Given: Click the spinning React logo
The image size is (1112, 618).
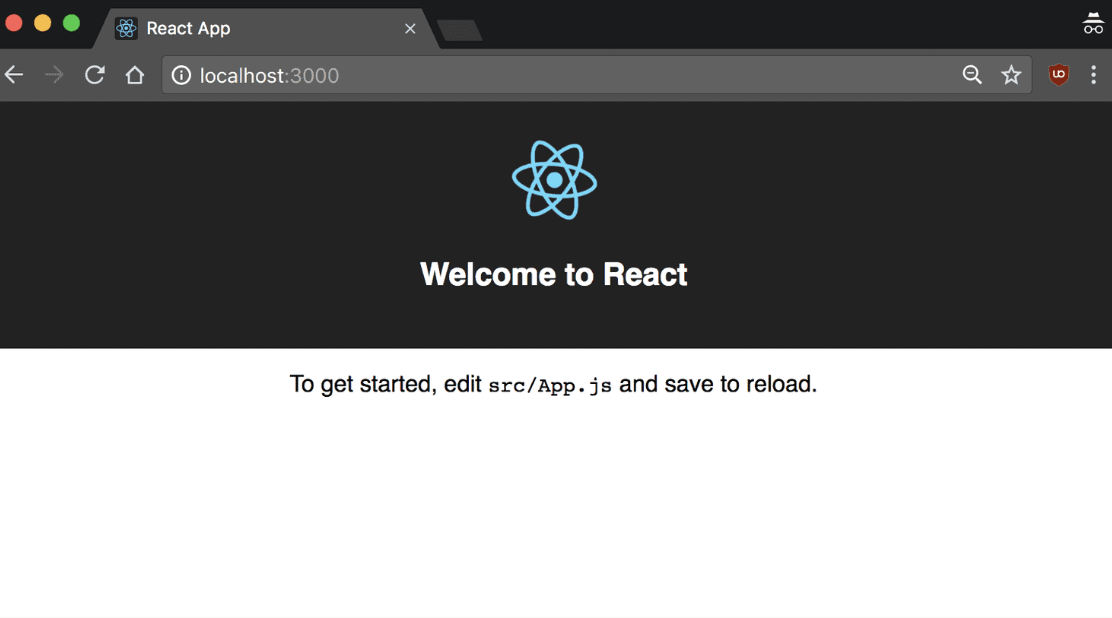Looking at the screenshot, I should point(555,180).
